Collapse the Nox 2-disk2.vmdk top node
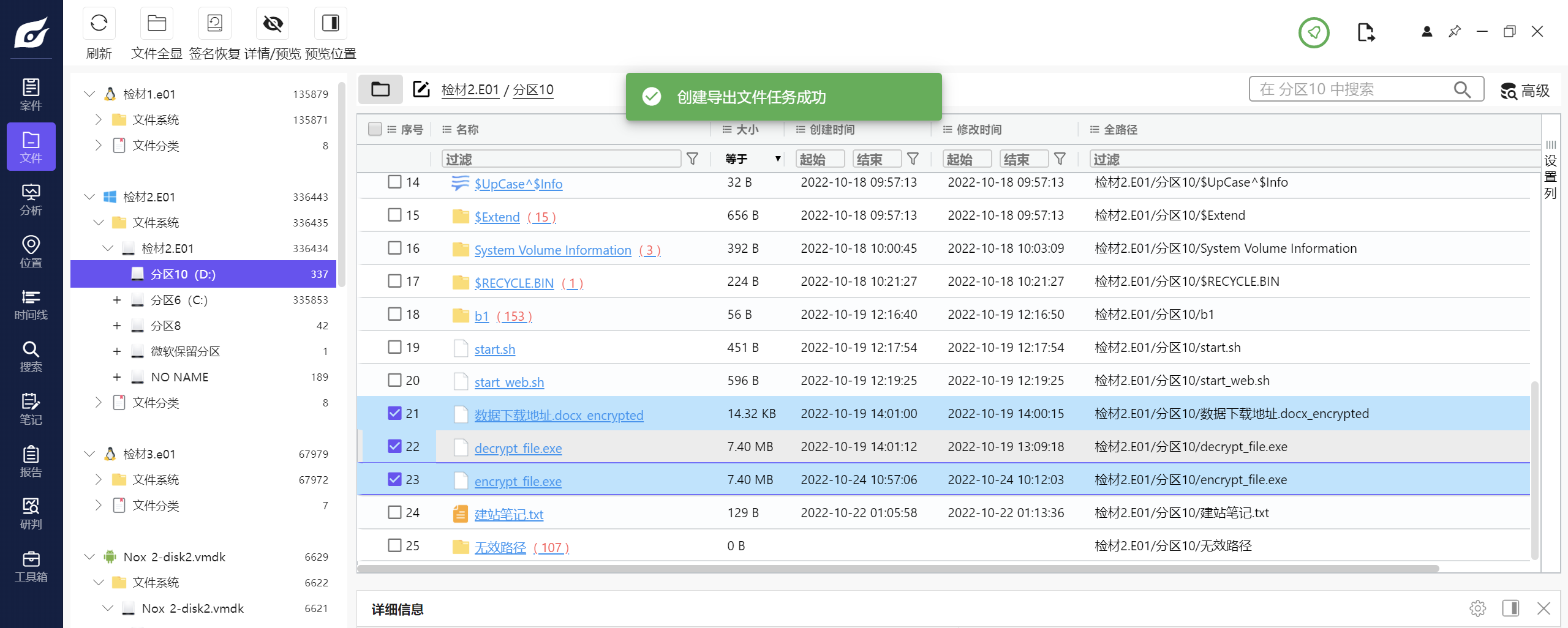 coord(89,556)
